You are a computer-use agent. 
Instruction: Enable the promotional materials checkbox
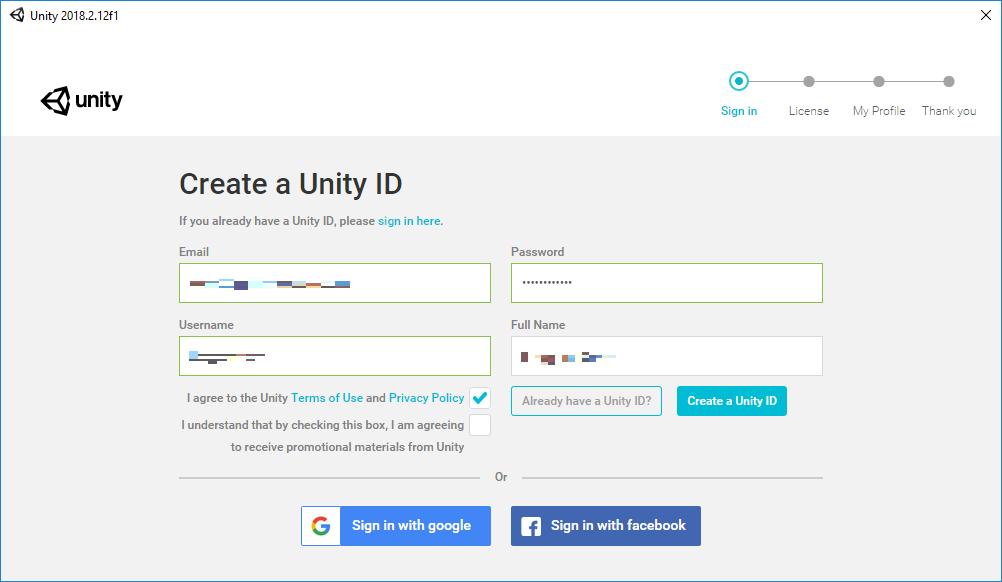[480, 425]
